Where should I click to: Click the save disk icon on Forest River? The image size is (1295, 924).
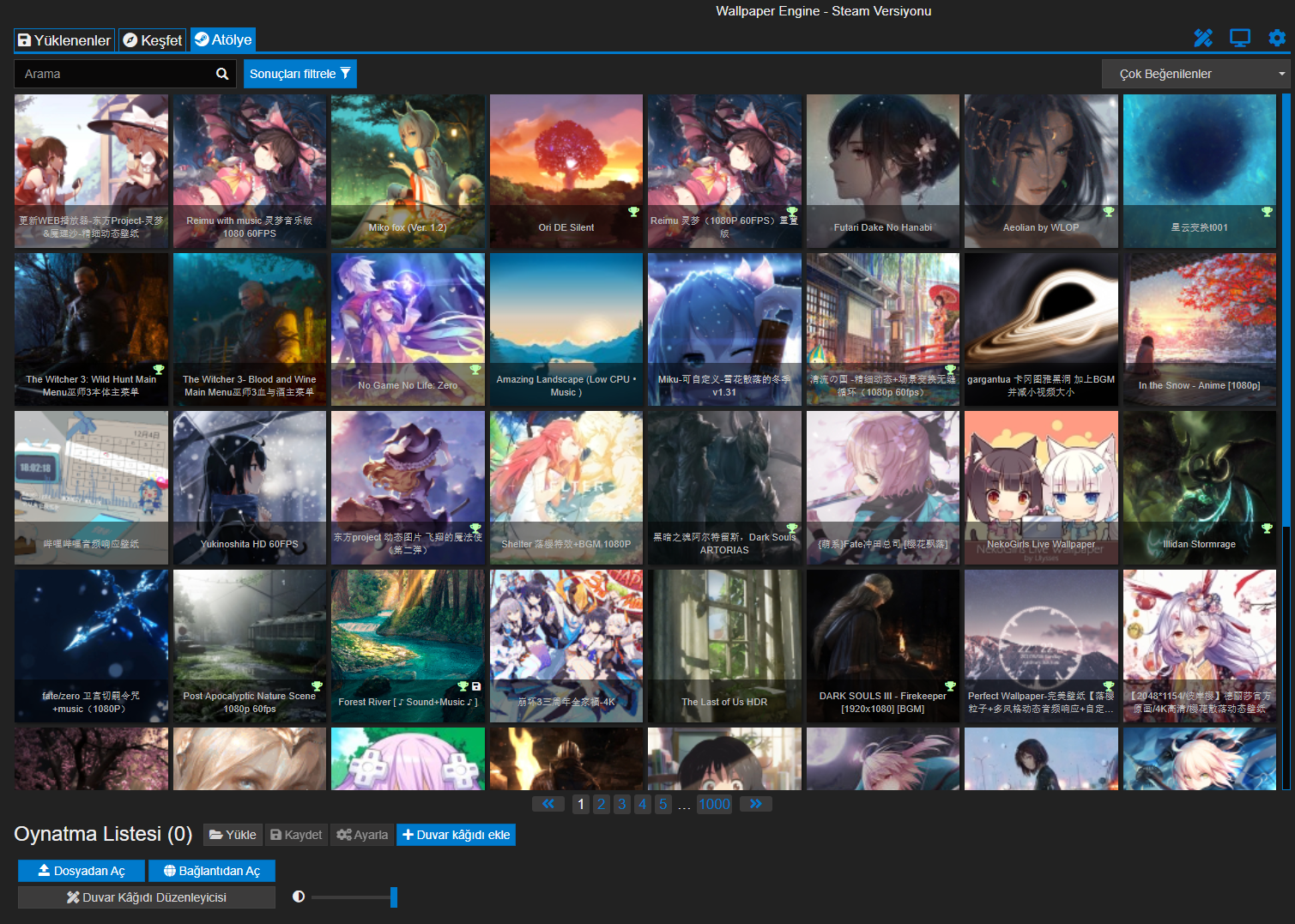click(476, 686)
